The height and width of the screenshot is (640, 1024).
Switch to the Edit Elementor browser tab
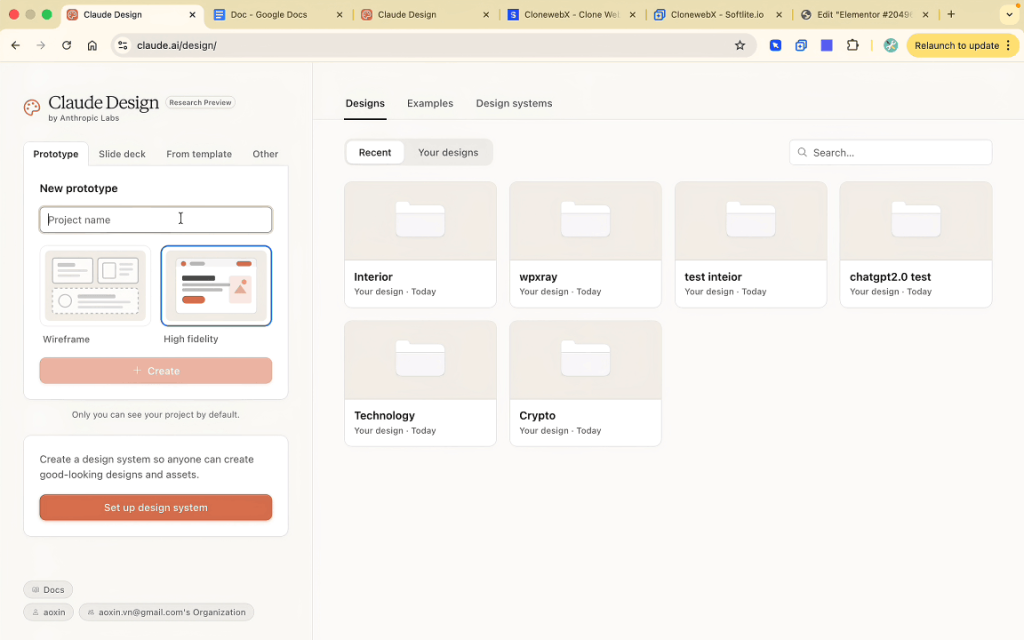click(864, 14)
